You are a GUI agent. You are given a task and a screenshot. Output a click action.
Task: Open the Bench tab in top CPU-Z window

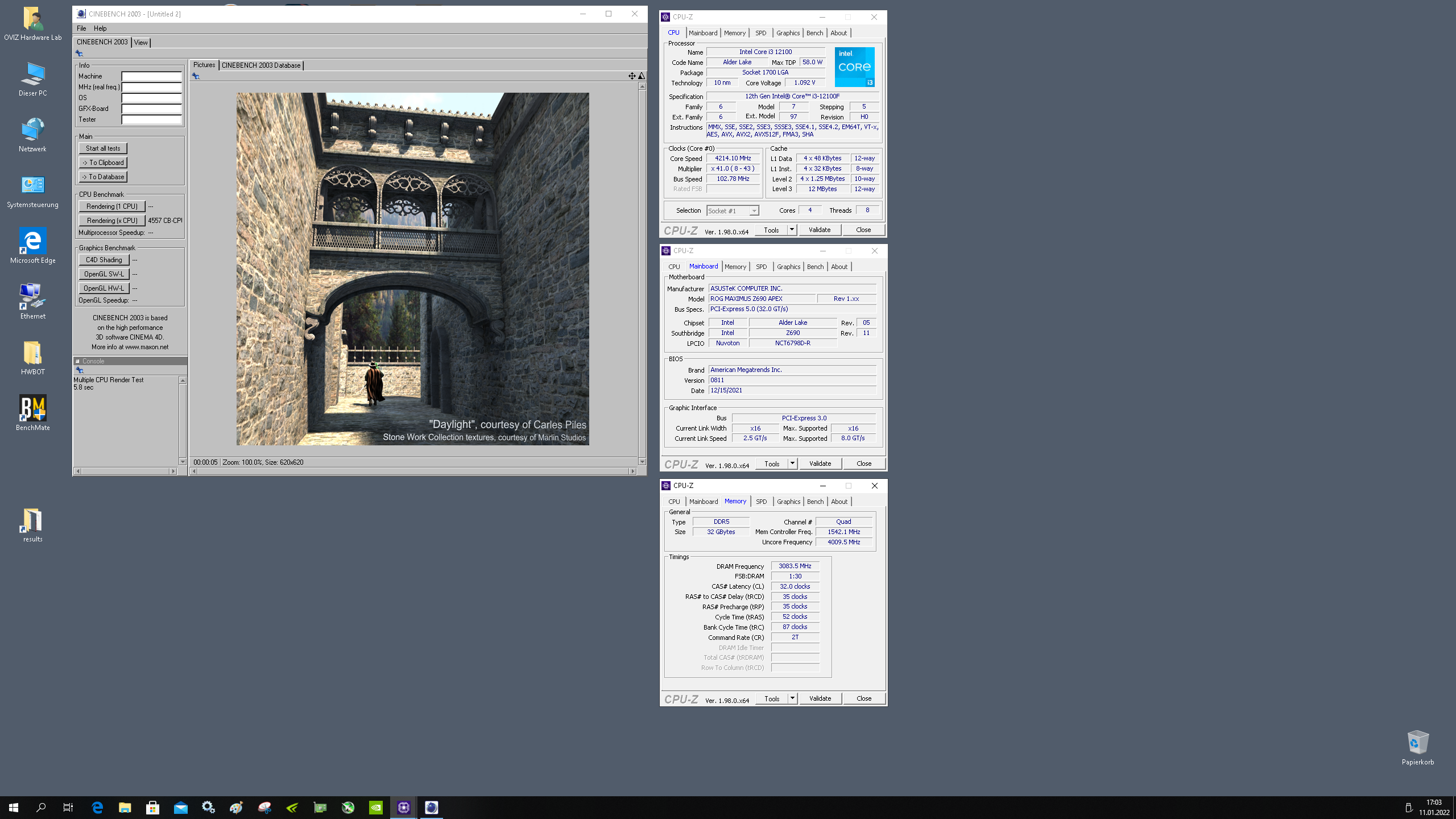(x=814, y=33)
